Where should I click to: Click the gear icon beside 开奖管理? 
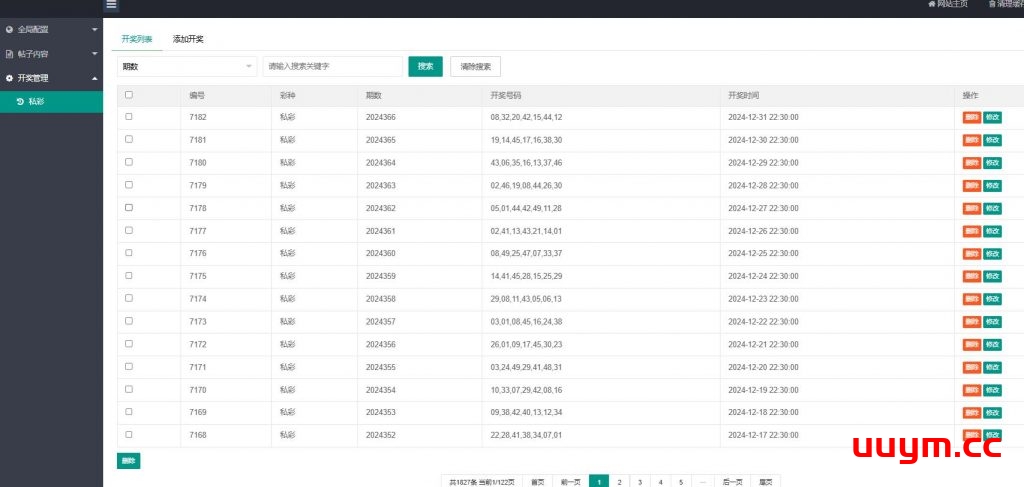[10, 78]
